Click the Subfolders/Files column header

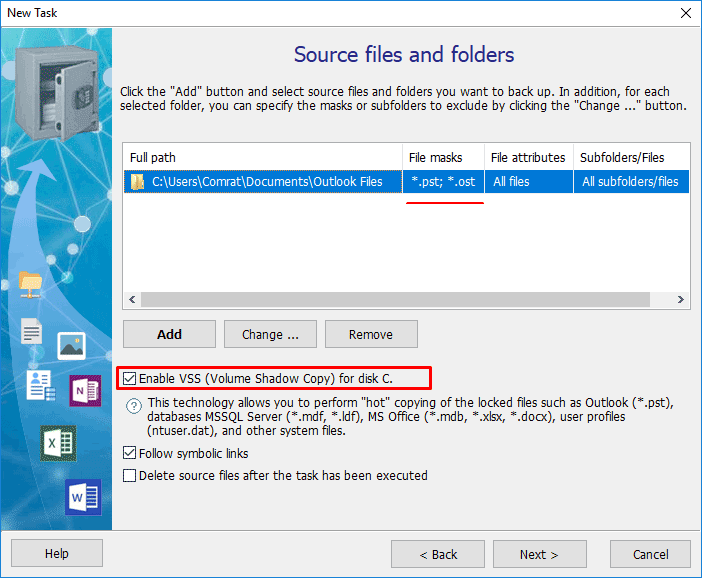631,158
